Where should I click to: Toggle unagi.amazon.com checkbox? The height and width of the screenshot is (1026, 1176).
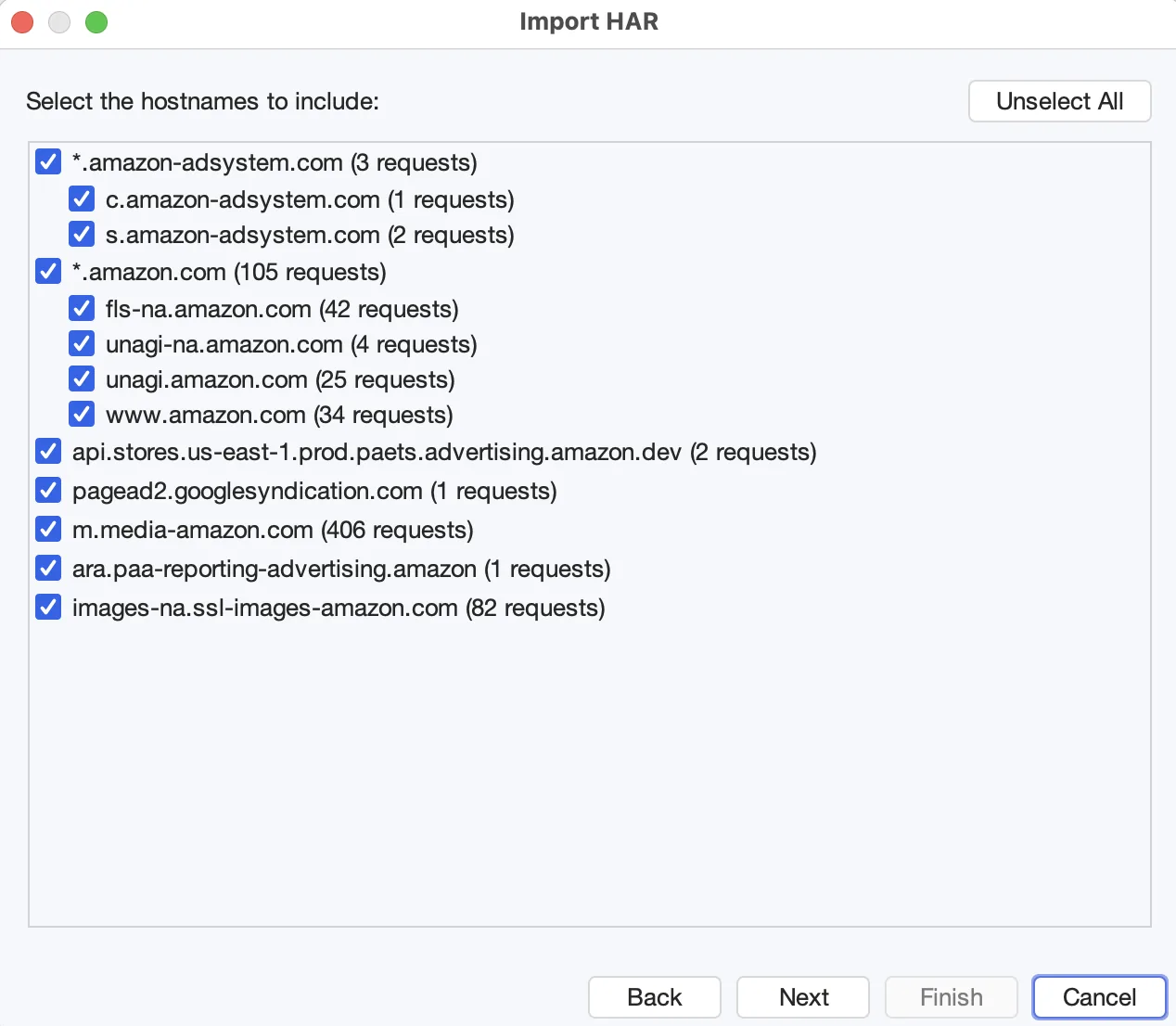coord(82,379)
